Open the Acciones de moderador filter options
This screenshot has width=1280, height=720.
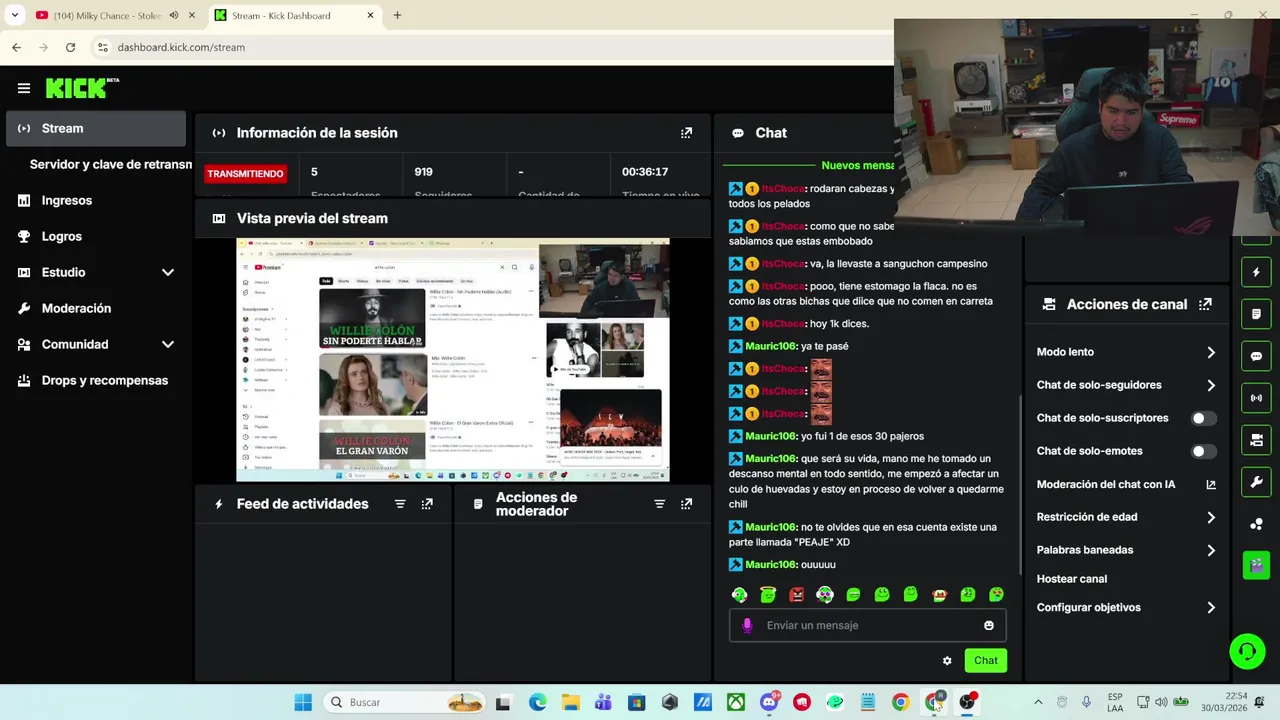pyautogui.click(x=659, y=504)
